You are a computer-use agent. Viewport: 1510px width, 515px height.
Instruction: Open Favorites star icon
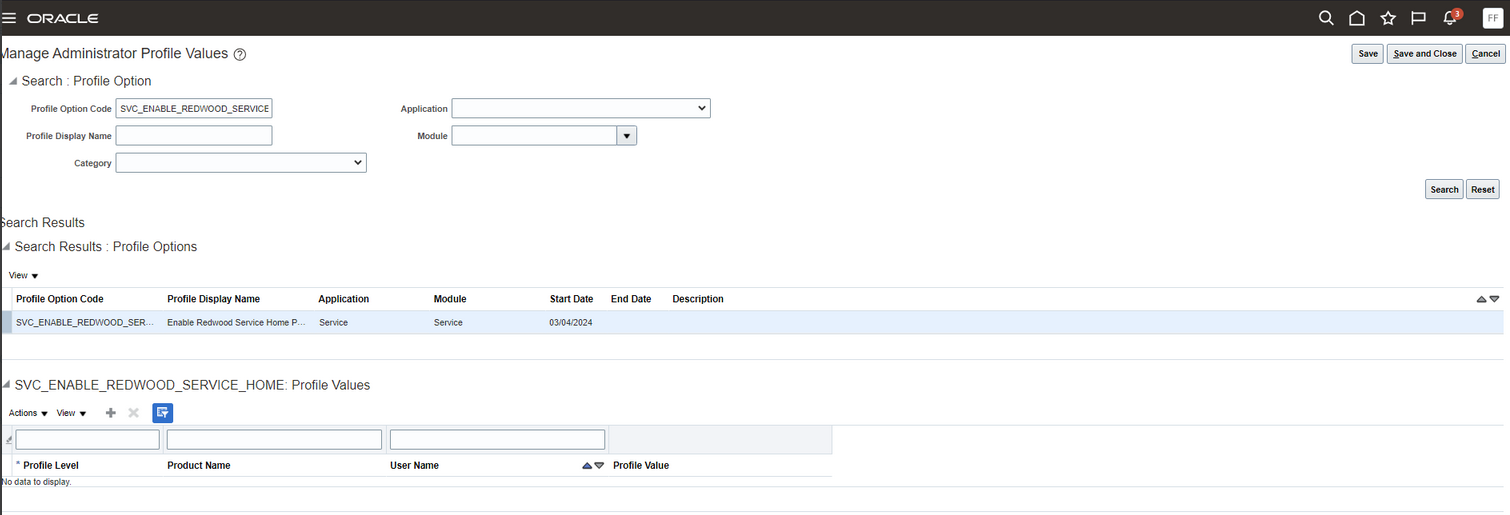[x=1388, y=18]
